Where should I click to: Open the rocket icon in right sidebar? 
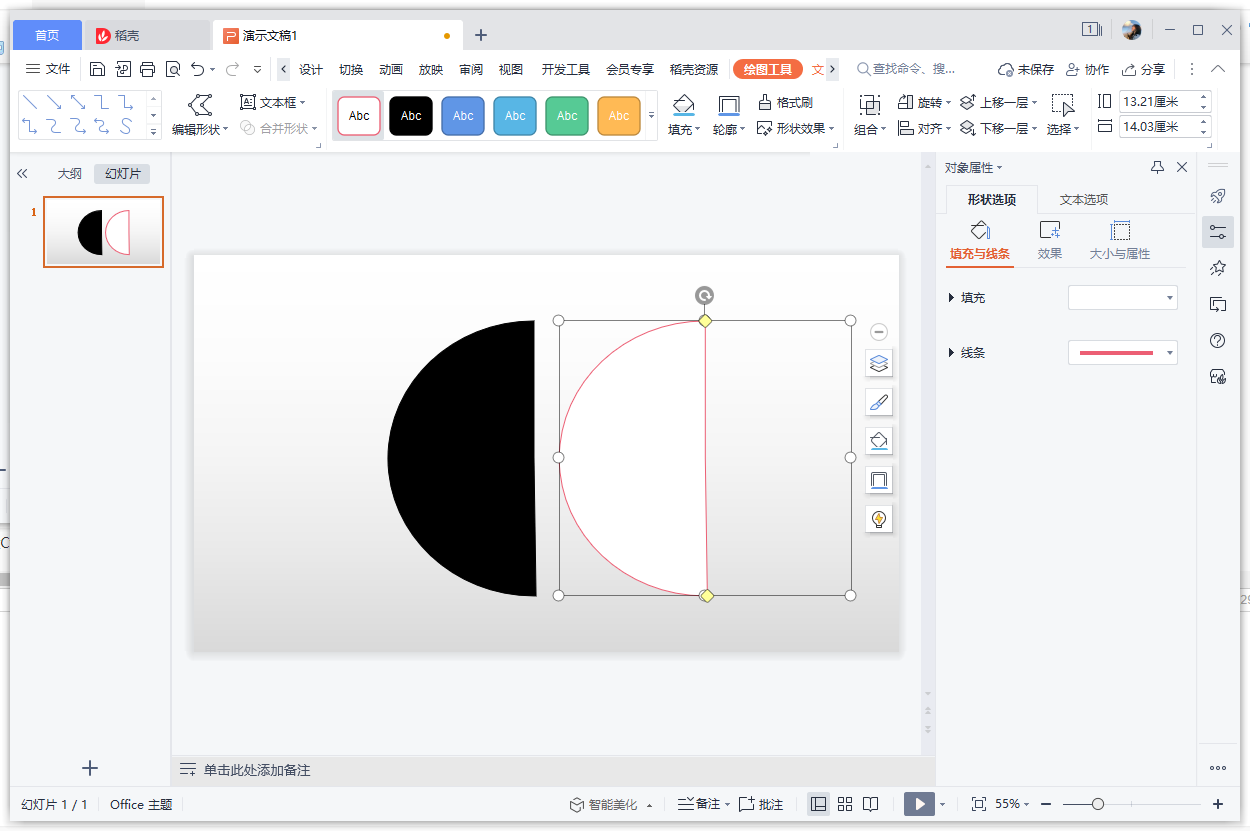(1218, 195)
